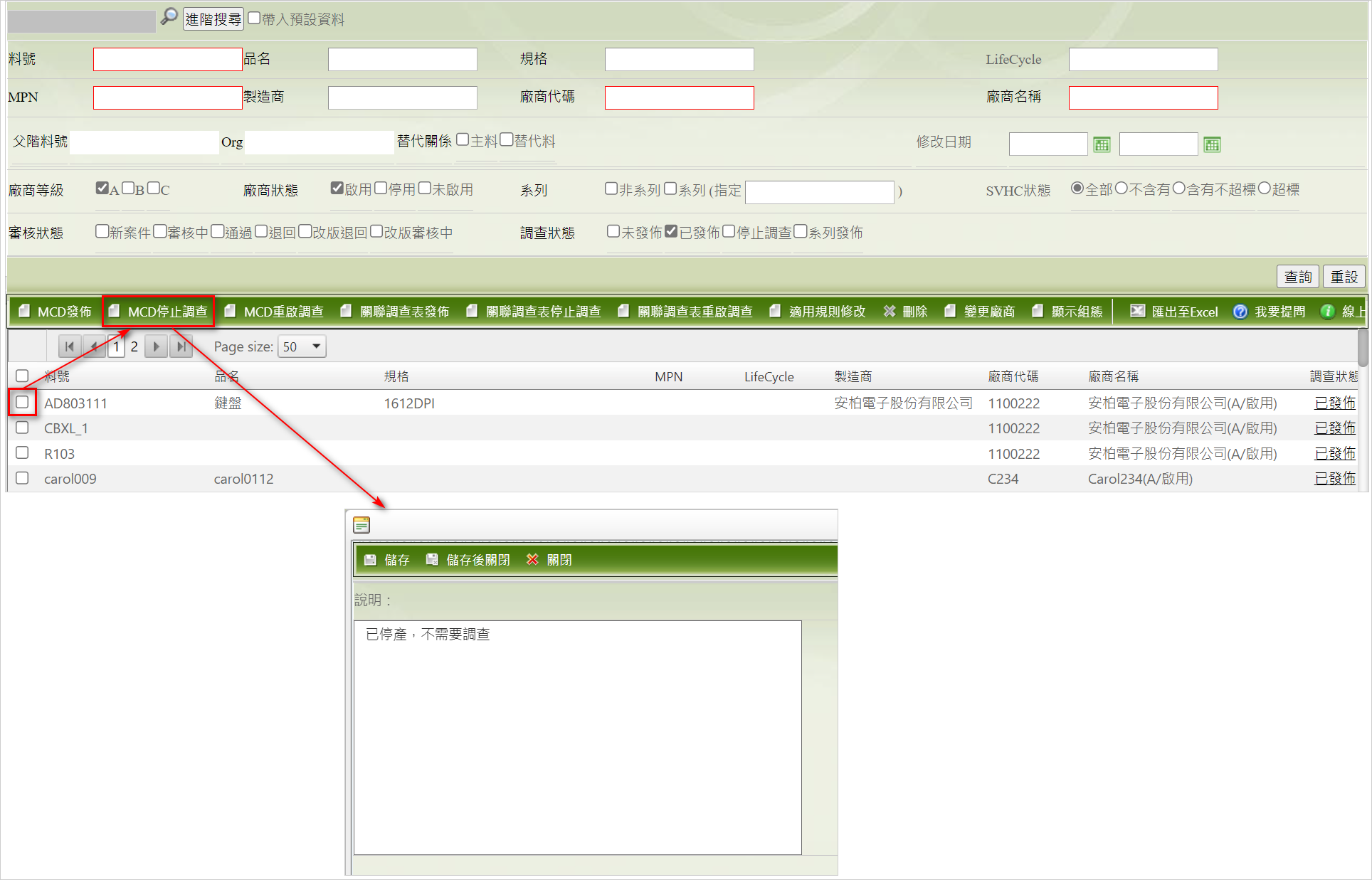Image resolution: width=1372 pixels, height=880 pixels.
Task: Sort by the 廠商代碼 column header
Action: (1013, 376)
